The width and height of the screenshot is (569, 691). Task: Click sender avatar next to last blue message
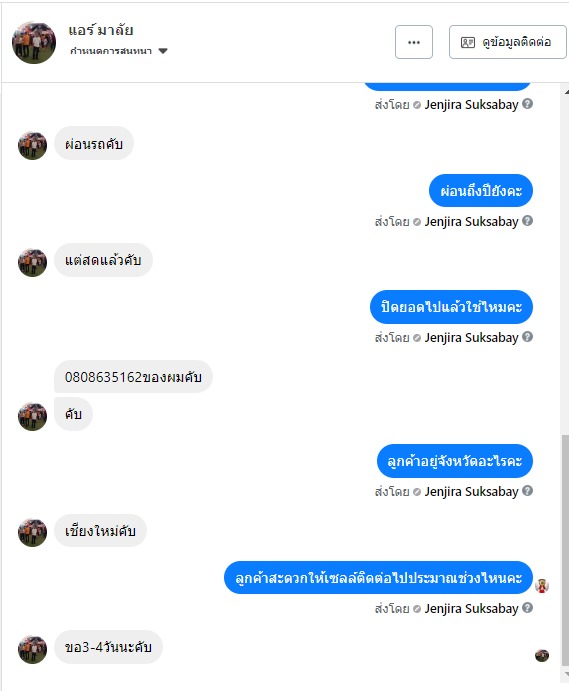click(x=542, y=586)
